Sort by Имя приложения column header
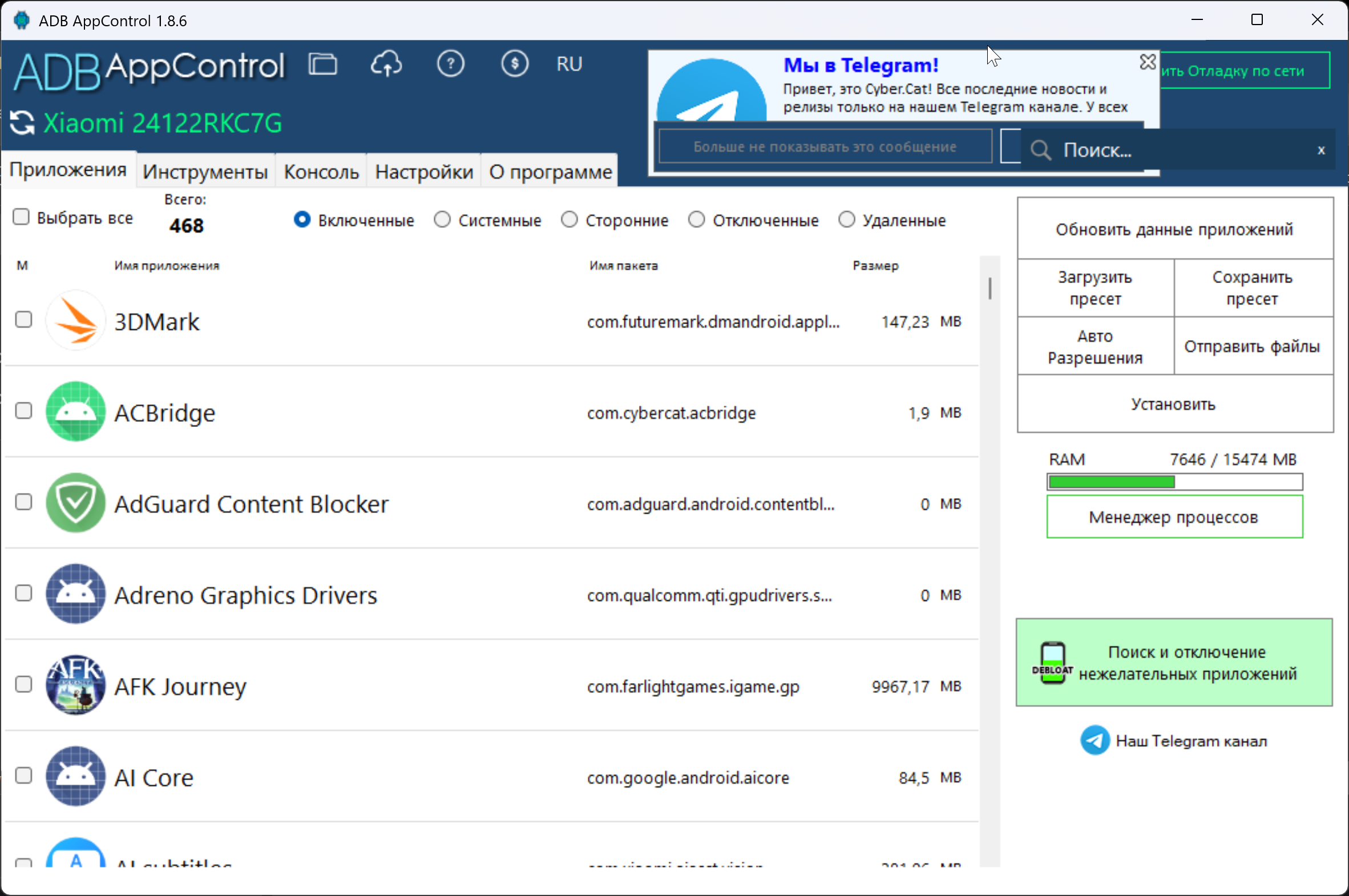 tap(166, 266)
